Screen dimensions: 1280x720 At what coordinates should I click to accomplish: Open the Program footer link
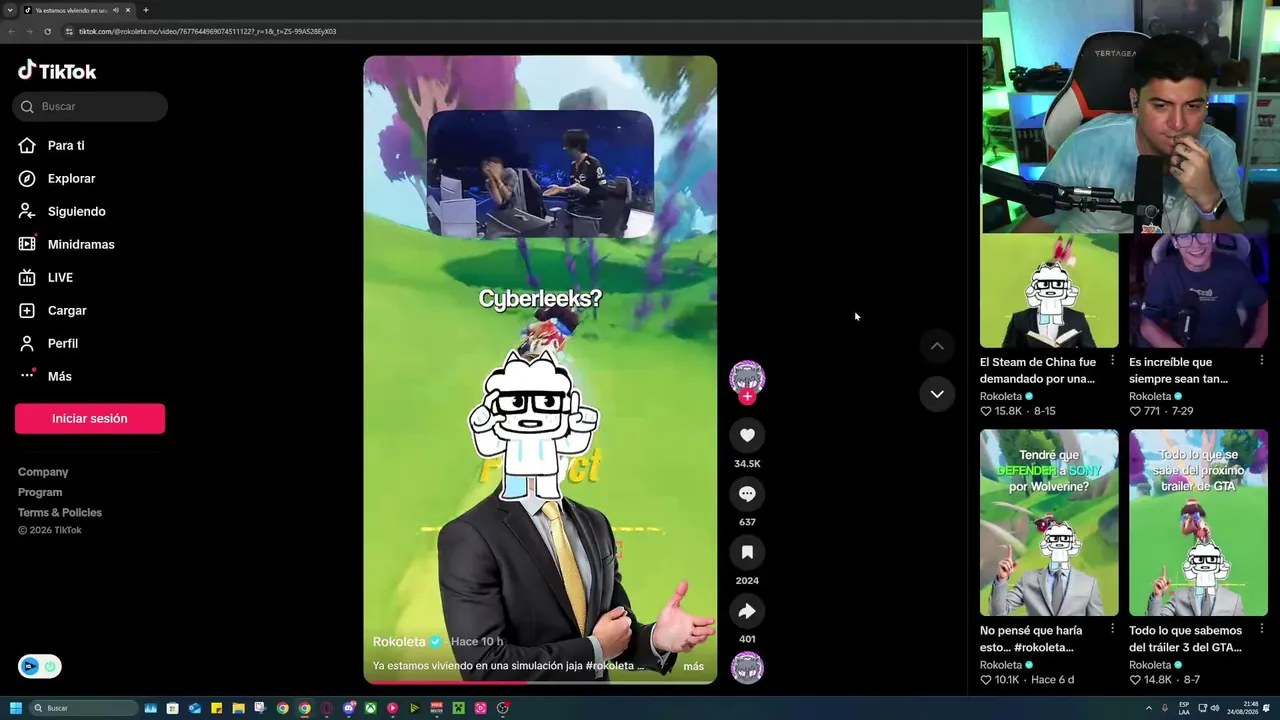(x=40, y=492)
